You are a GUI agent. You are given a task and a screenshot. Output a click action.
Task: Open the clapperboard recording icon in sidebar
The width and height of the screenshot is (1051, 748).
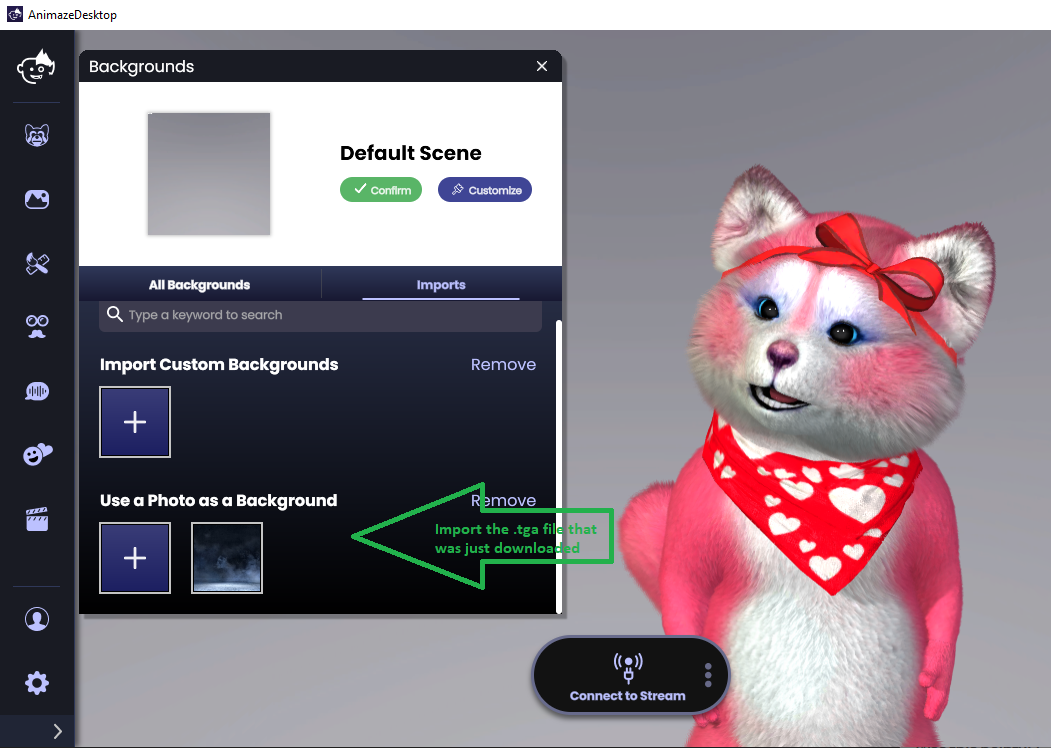pyautogui.click(x=37, y=519)
